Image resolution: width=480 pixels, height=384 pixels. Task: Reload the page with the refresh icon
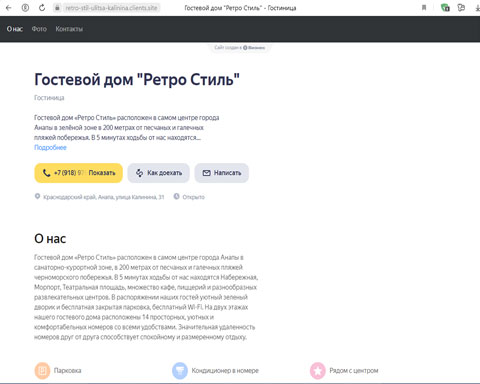coord(42,8)
